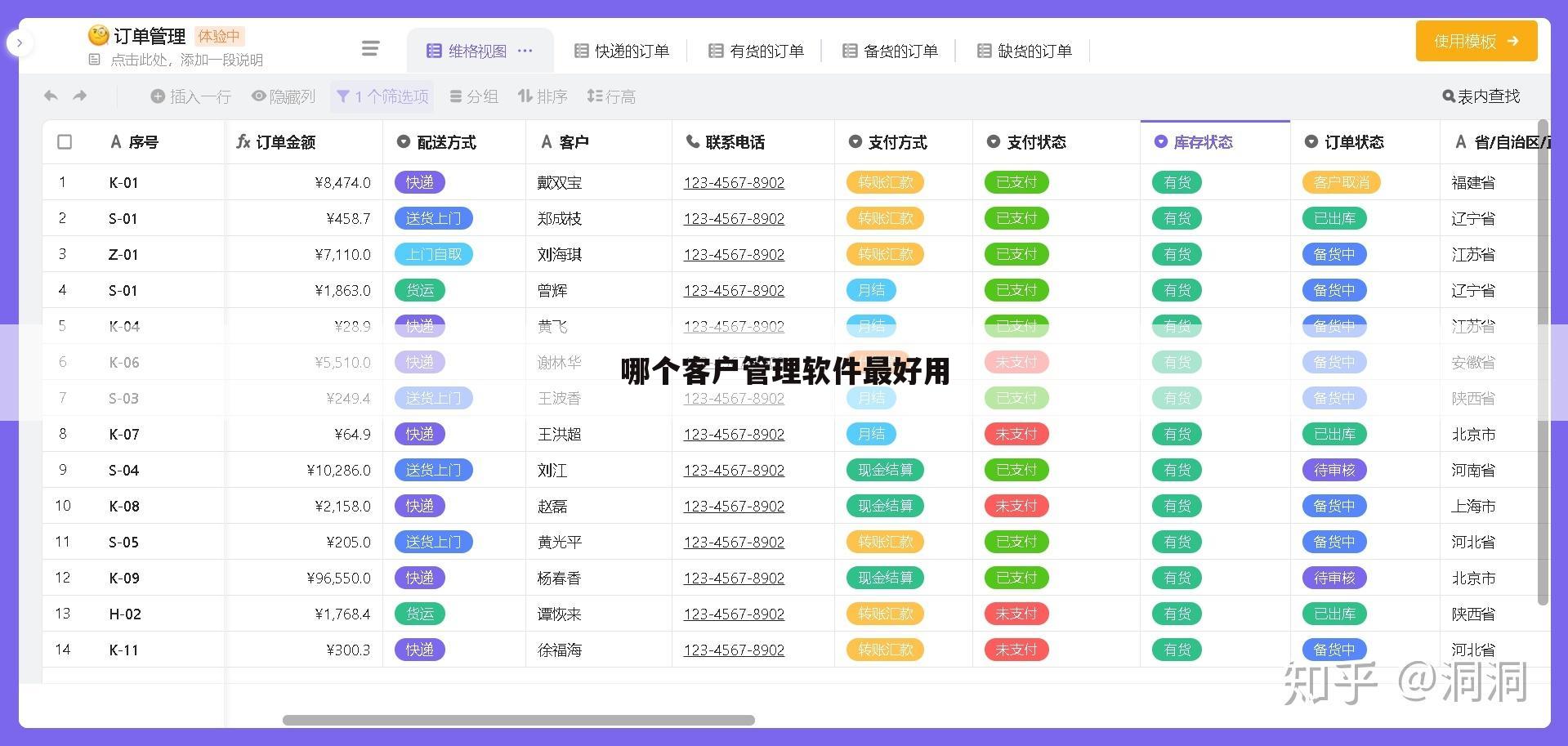Switch to 快递的订单 tab

coord(622,51)
